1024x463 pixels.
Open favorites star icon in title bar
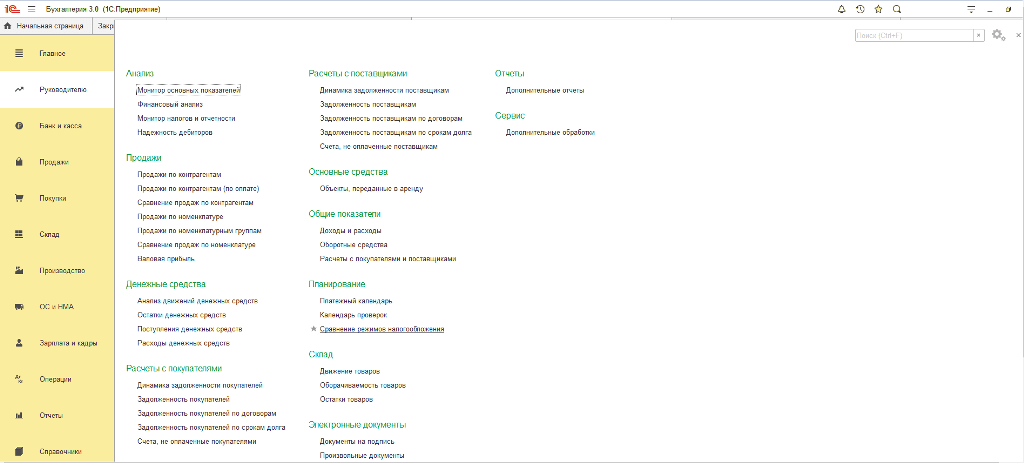(878, 9)
